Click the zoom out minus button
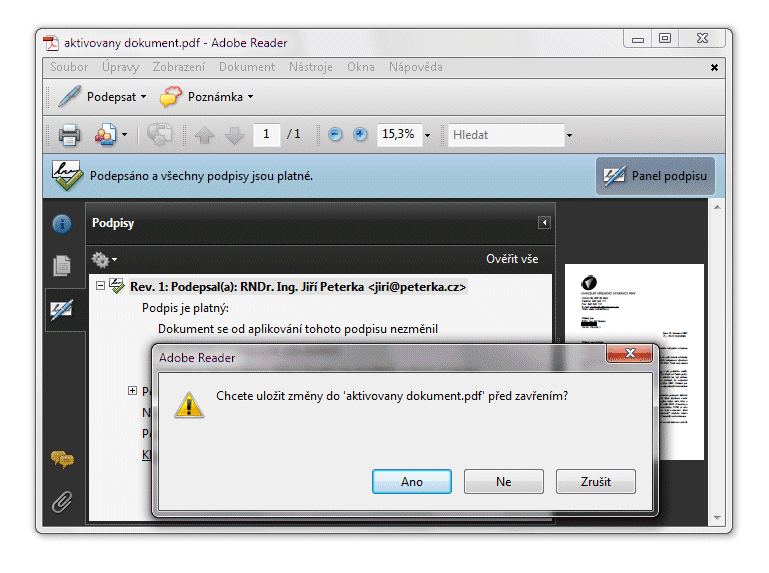Screen dimensions: 769x573 click(335, 134)
